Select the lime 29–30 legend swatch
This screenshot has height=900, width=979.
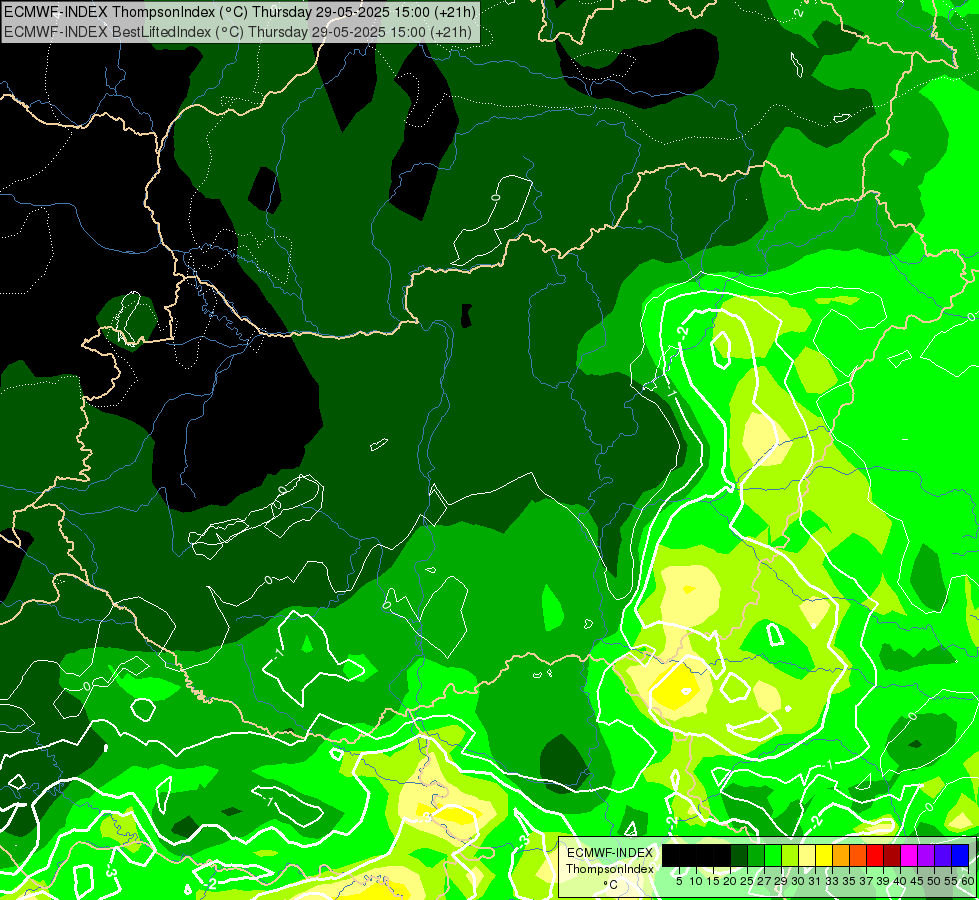point(790,855)
